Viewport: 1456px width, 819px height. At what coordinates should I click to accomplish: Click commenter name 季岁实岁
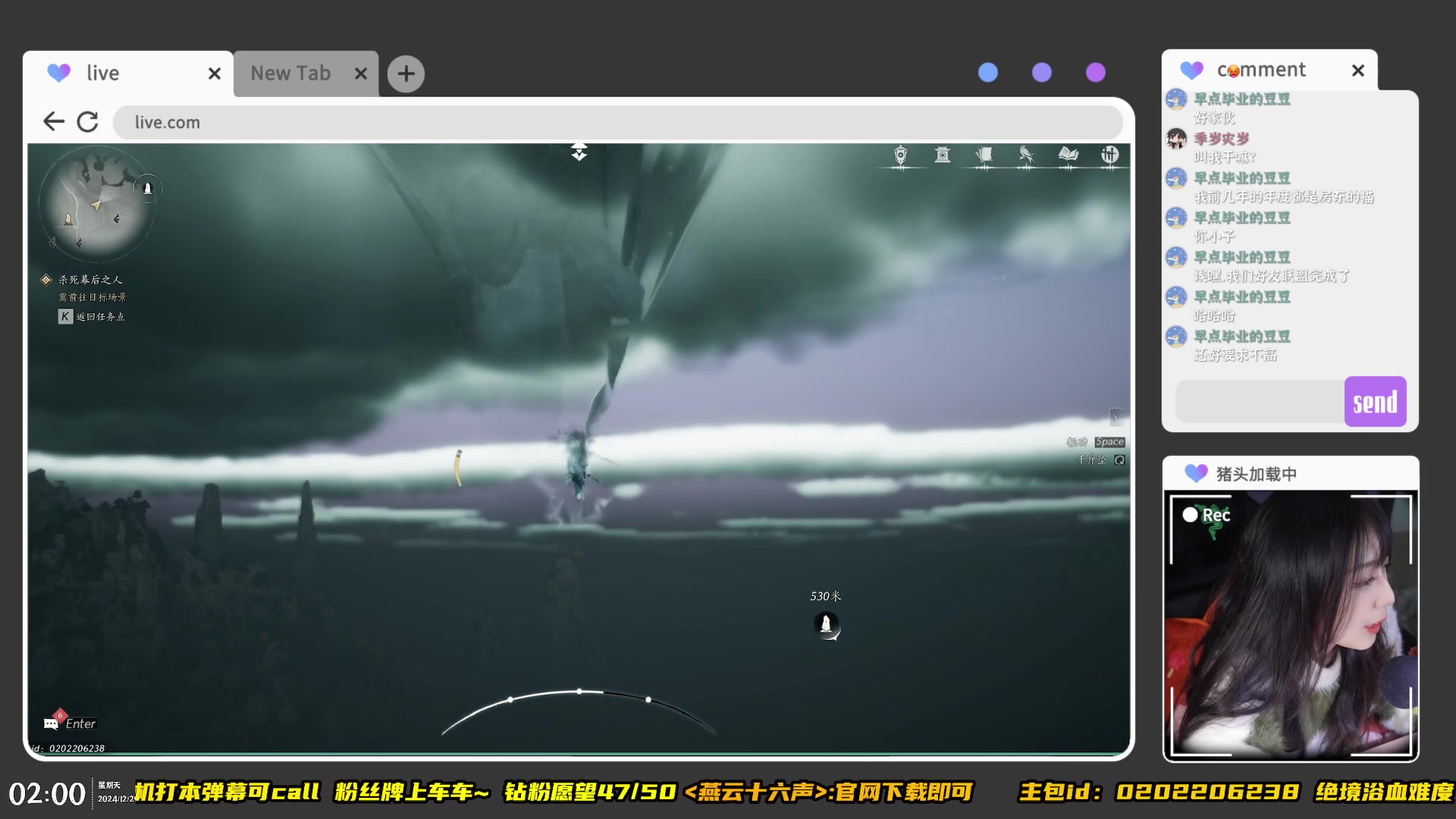[x=1222, y=139]
